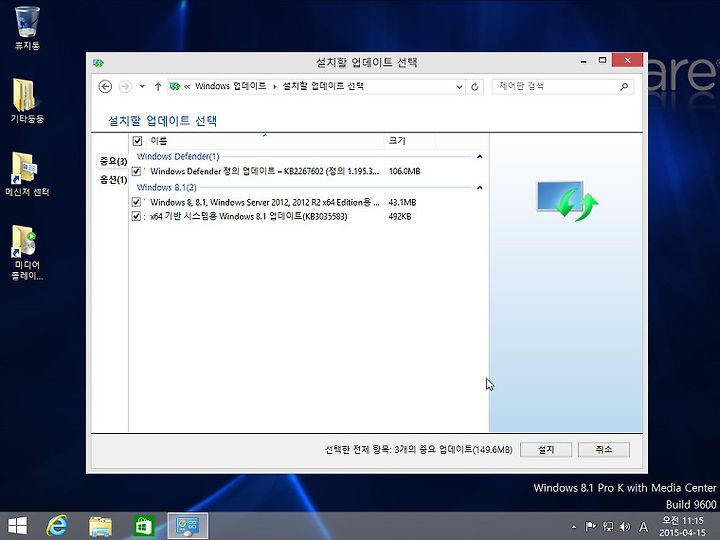Click the 149.6MB selected total summary text
This screenshot has width=720, height=540.
point(418,450)
